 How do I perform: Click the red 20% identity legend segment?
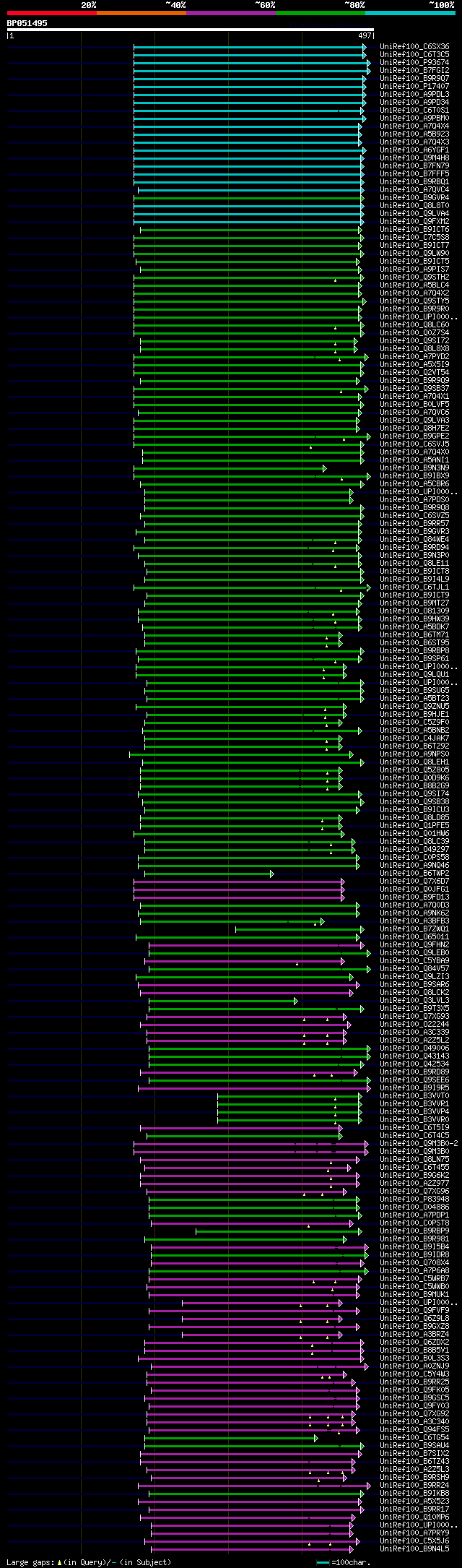click(x=52, y=13)
